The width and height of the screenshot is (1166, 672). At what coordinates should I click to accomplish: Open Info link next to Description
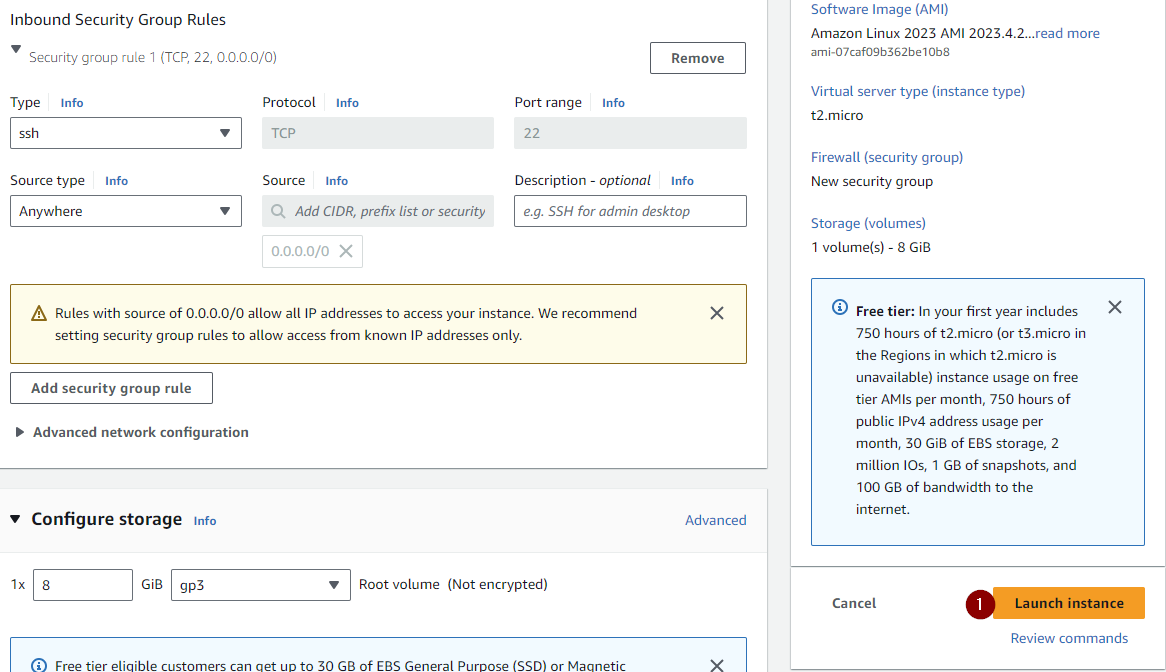682,181
